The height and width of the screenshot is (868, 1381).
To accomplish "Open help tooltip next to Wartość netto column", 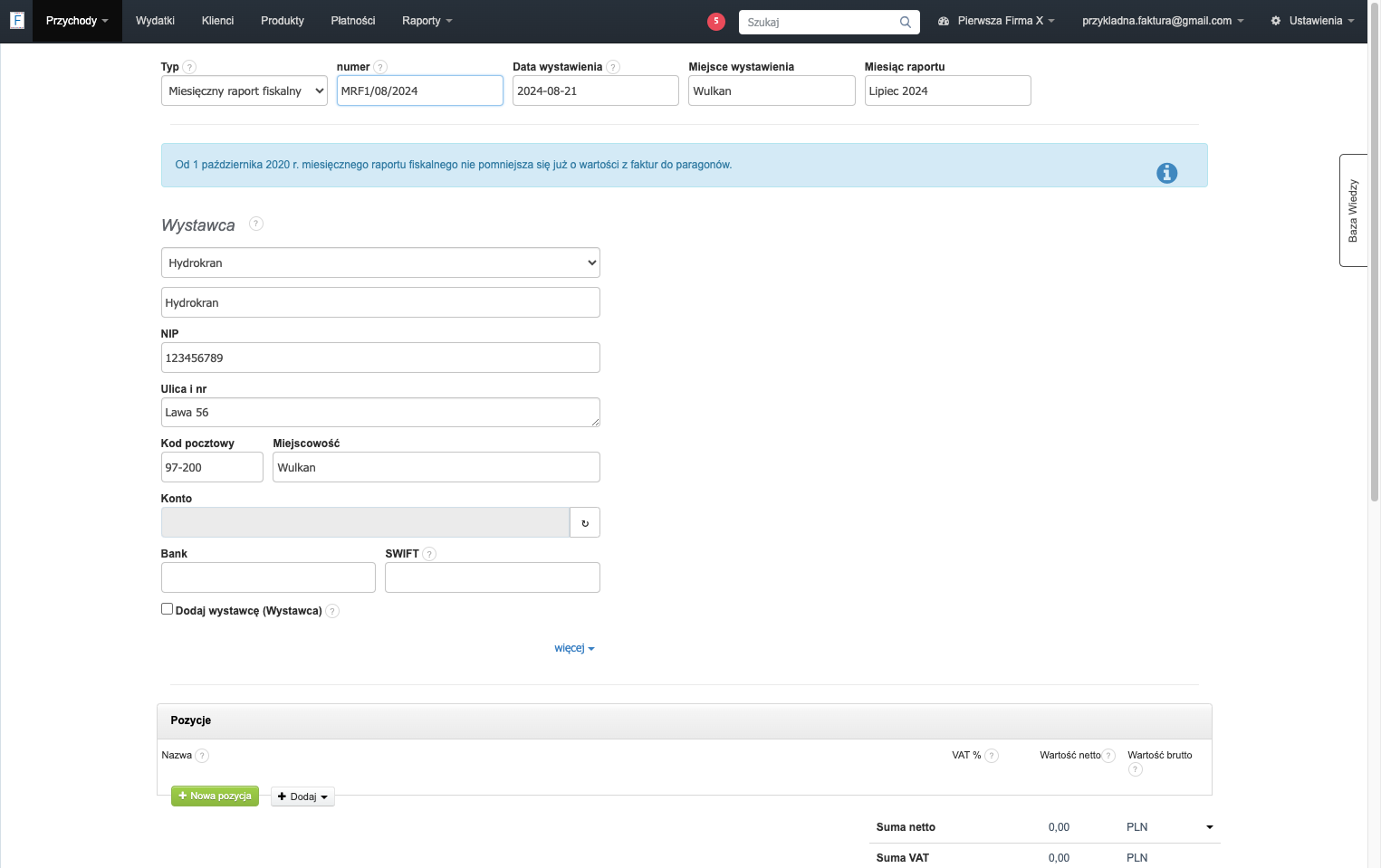I will pyautogui.click(x=1108, y=756).
